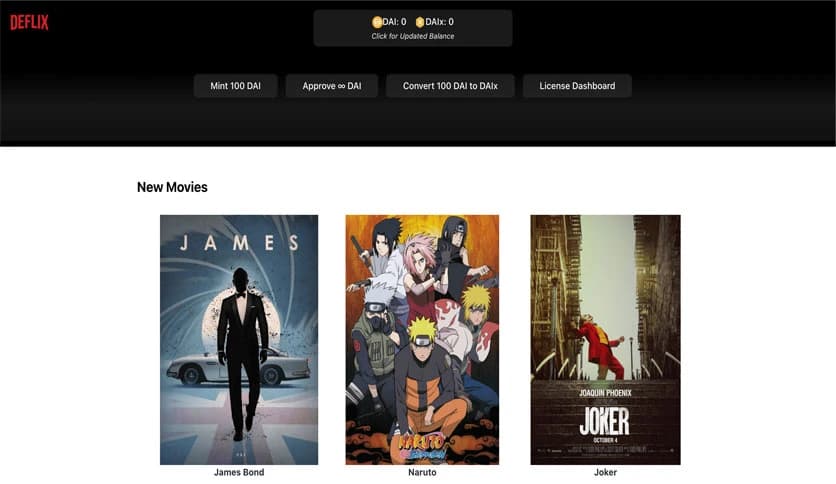Viewport: 836px width, 484px height.
Task: Click the Naruto title label
Action: point(422,472)
